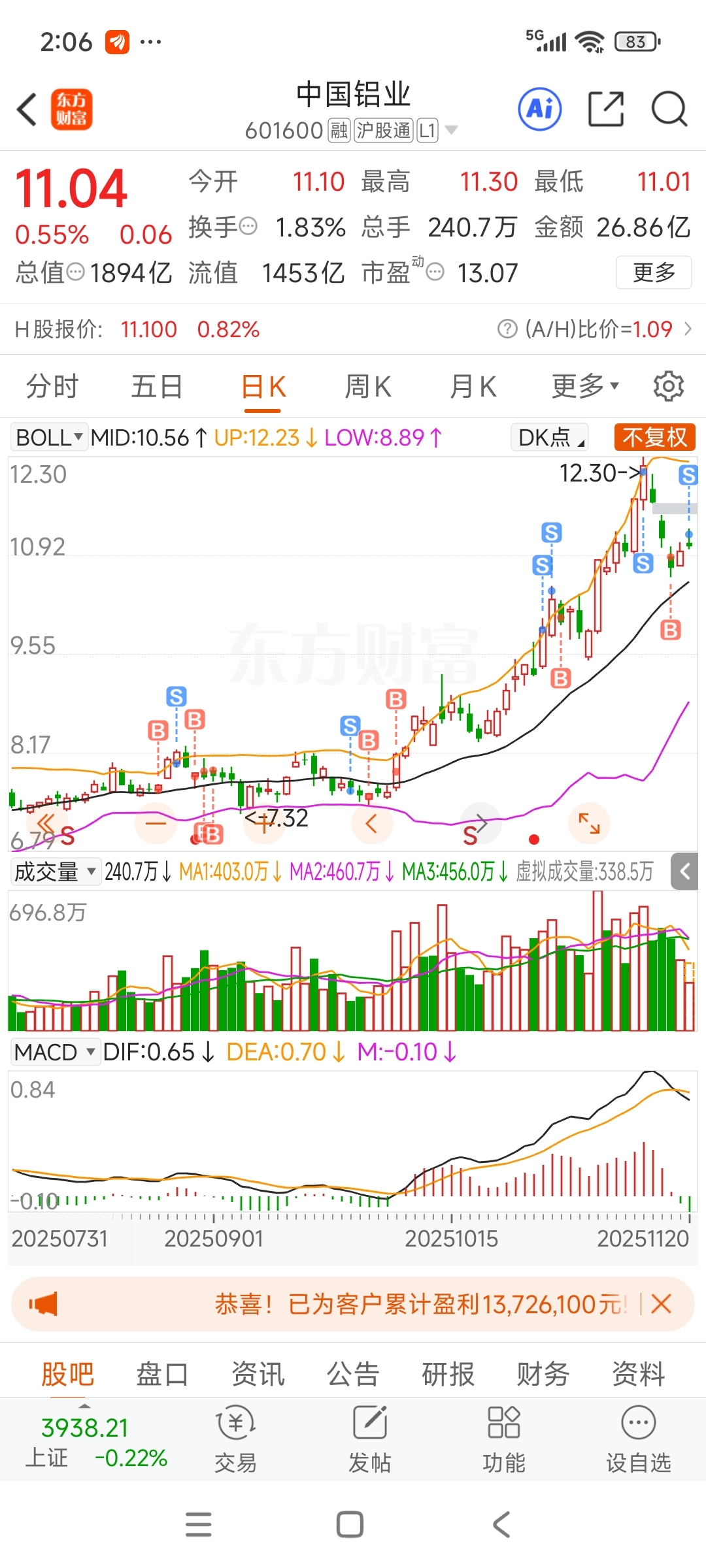The width and height of the screenshot is (706, 1568).
Task: Tap the back arrow in header
Action: click(26, 109)
